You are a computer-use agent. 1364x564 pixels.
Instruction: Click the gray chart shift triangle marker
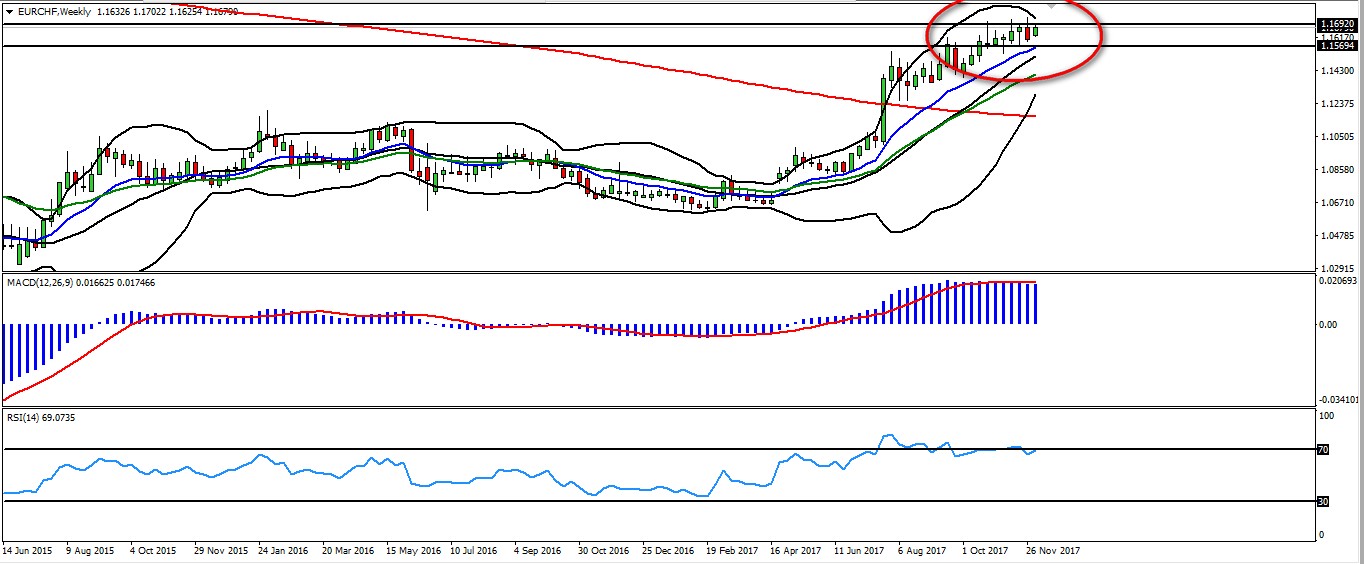pos(1051,5)
